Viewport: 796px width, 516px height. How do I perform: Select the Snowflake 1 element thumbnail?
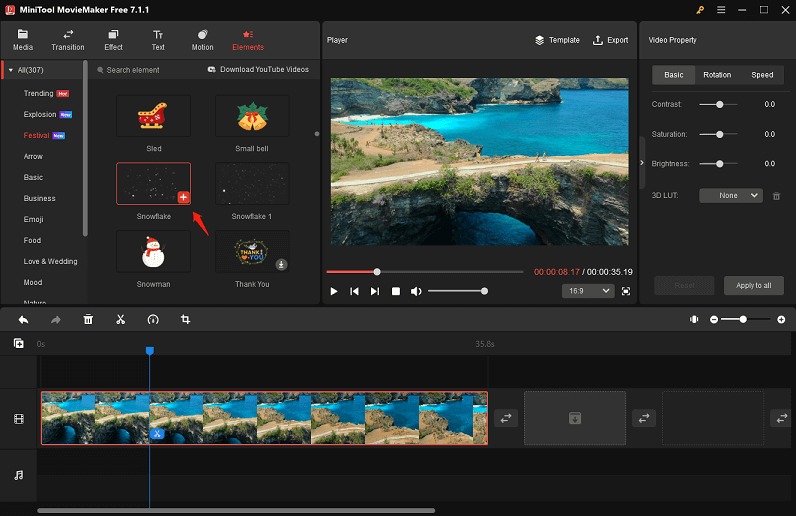pos(252,183)
